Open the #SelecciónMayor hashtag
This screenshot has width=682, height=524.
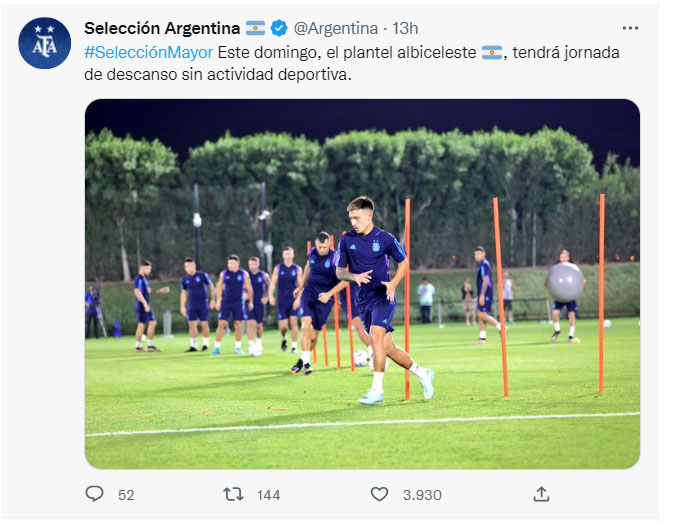(149, 53)
